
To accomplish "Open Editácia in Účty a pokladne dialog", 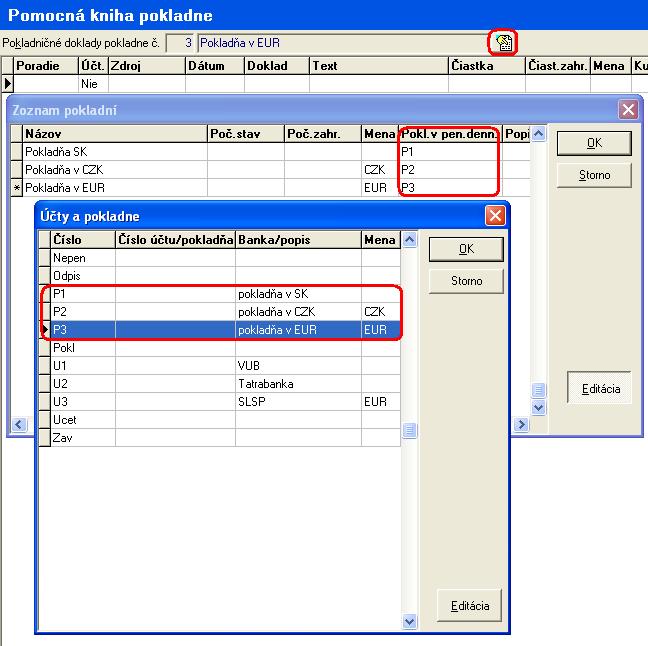I will click(x=470, y=606).
